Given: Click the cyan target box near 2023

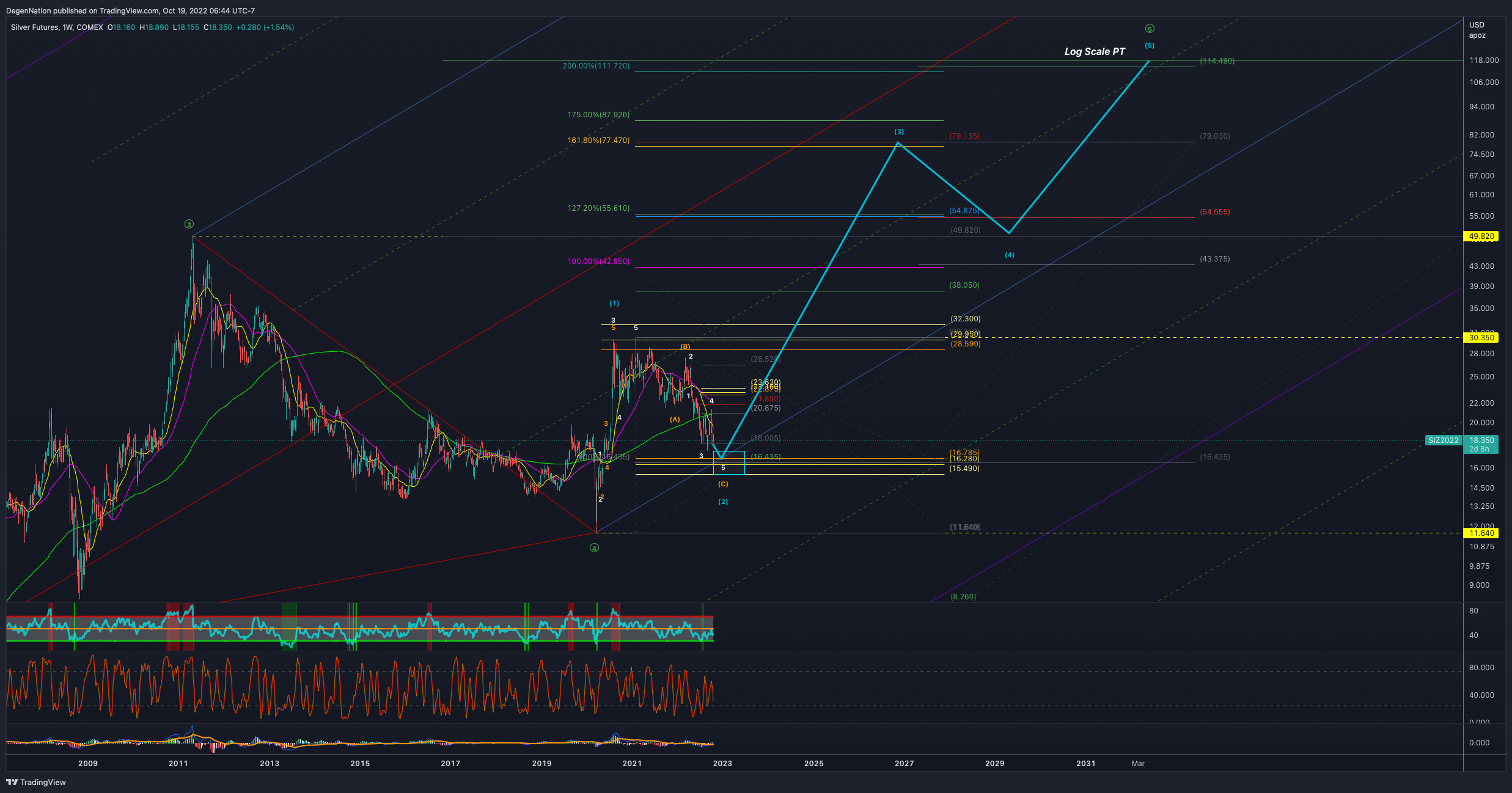Looking at the screenshot, I should [x=729, y=462].
